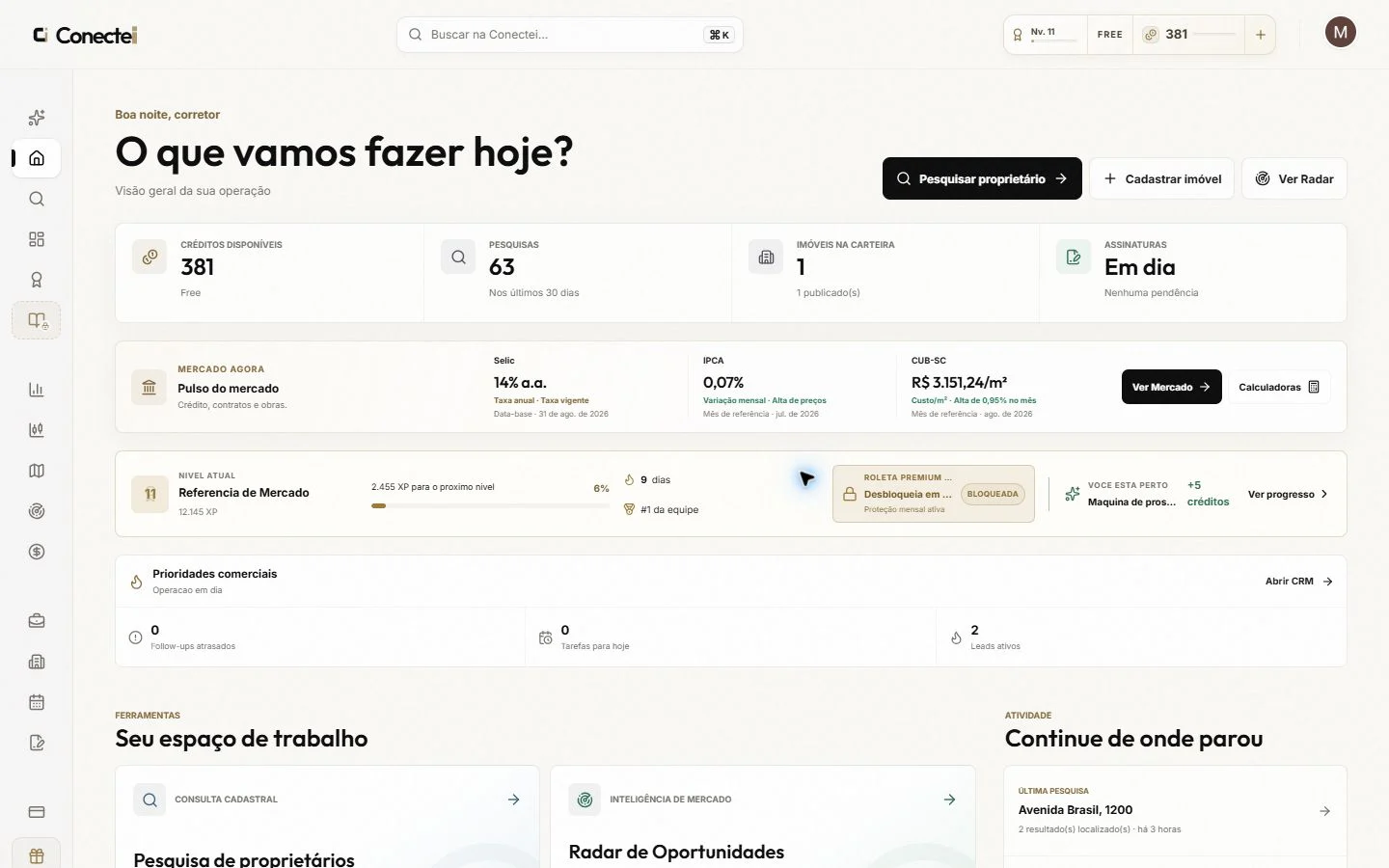Open the locked book sidebar icon
The image size is (1389, 868).
(37, 320)
